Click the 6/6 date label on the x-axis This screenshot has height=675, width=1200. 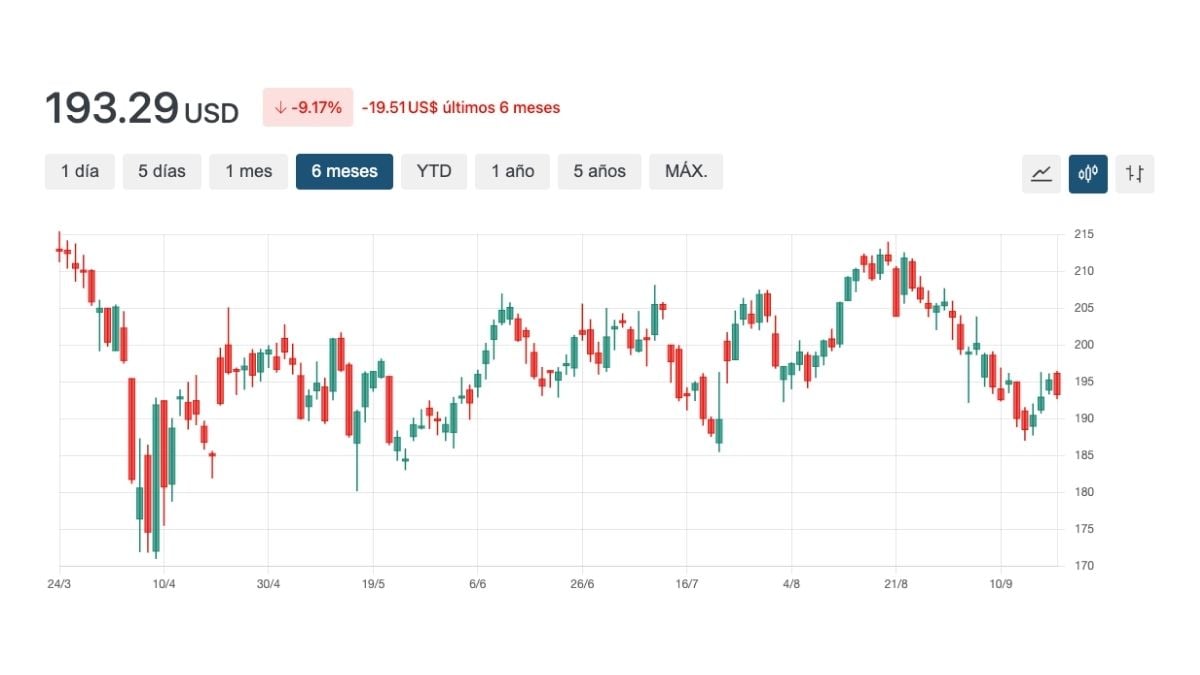point(477,584)
